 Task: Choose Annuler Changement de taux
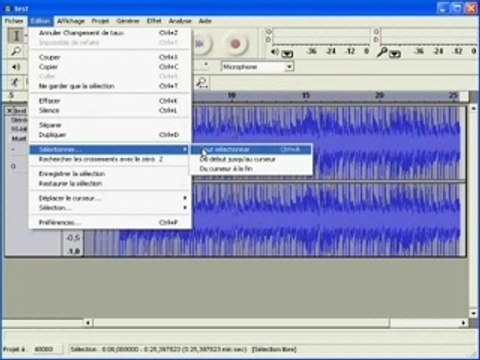(110, 33)
